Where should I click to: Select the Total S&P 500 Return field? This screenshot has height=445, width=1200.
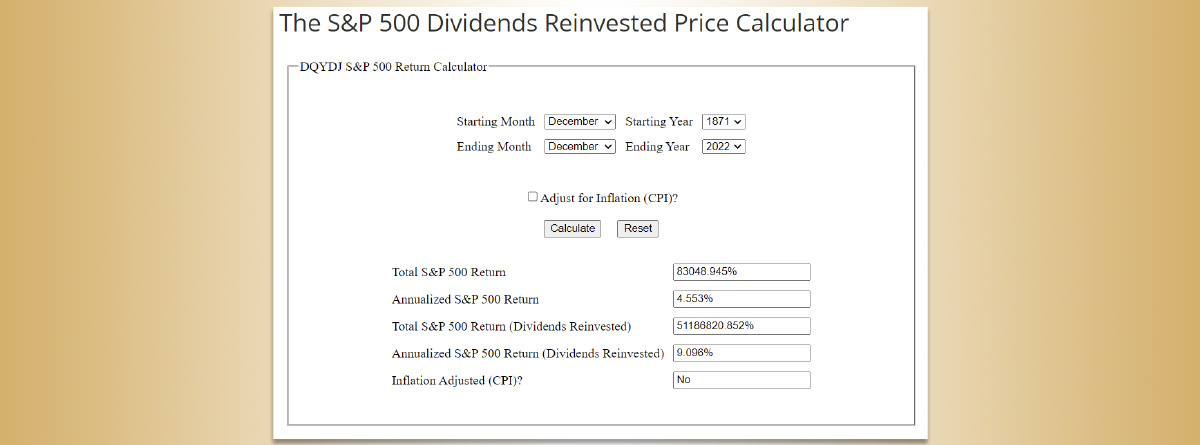[x=742, y=272]
